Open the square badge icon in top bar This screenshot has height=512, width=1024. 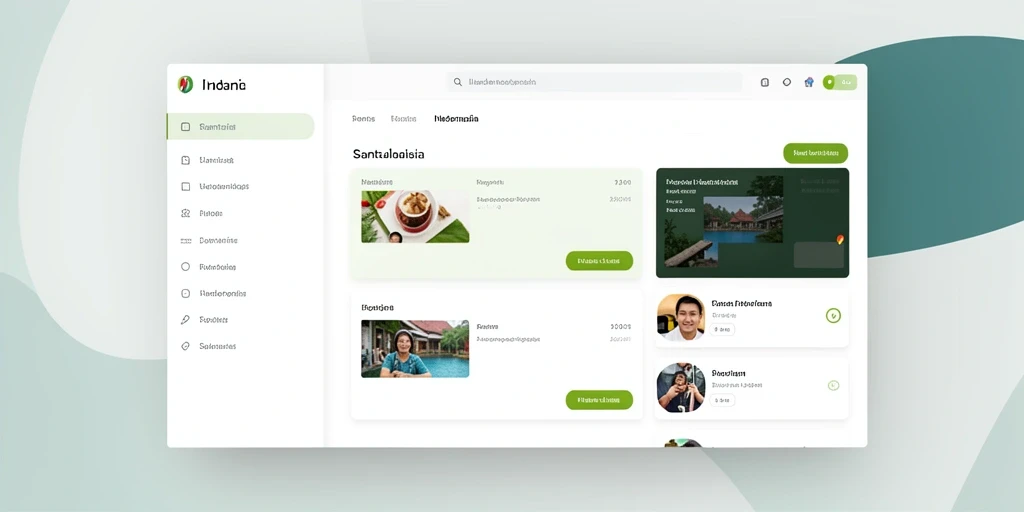(x=765, y=82)
